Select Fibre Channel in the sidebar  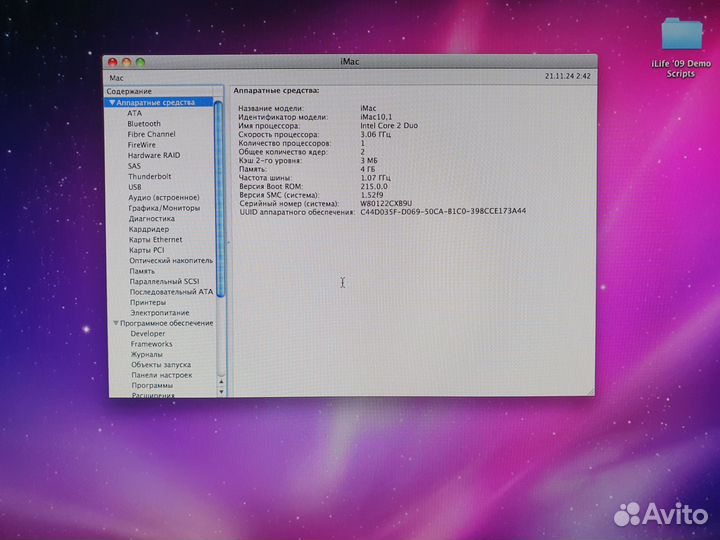pyautogui.click(x=151, y=134)
